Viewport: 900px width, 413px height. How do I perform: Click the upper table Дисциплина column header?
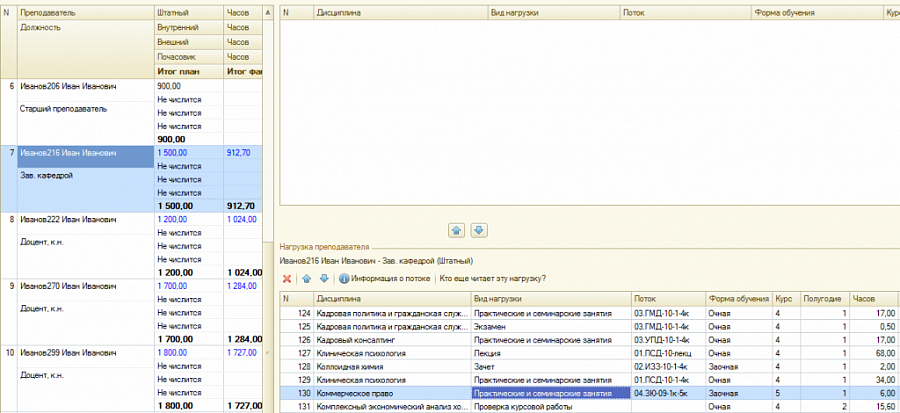(400, 13)
